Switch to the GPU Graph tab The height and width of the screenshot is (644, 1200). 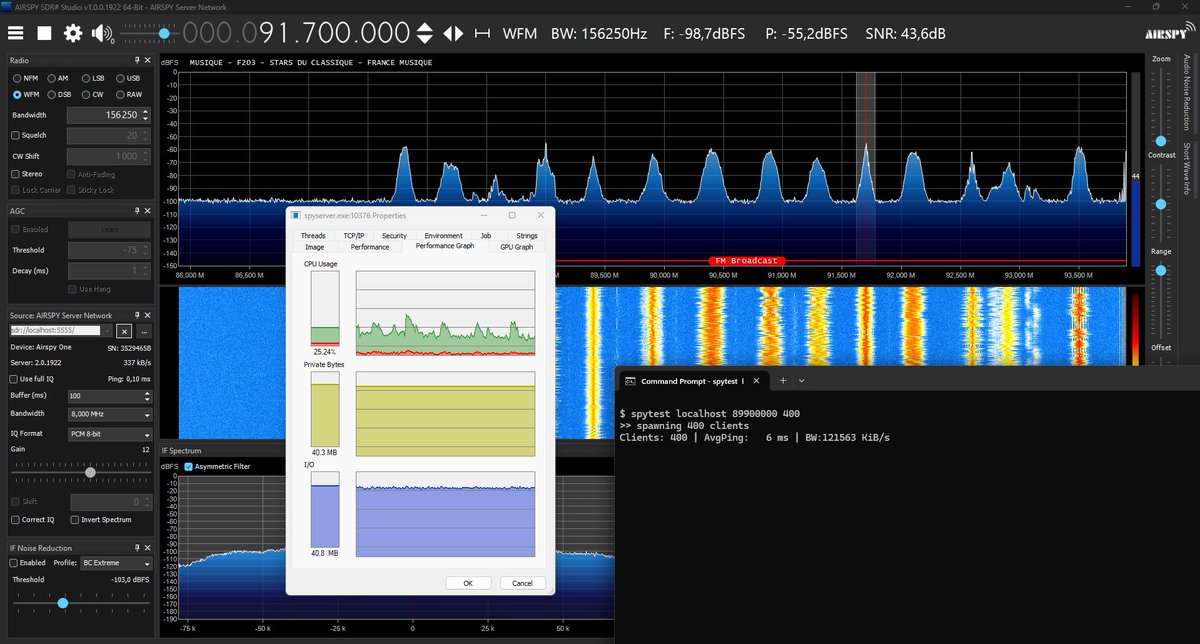tap(517, 246)
